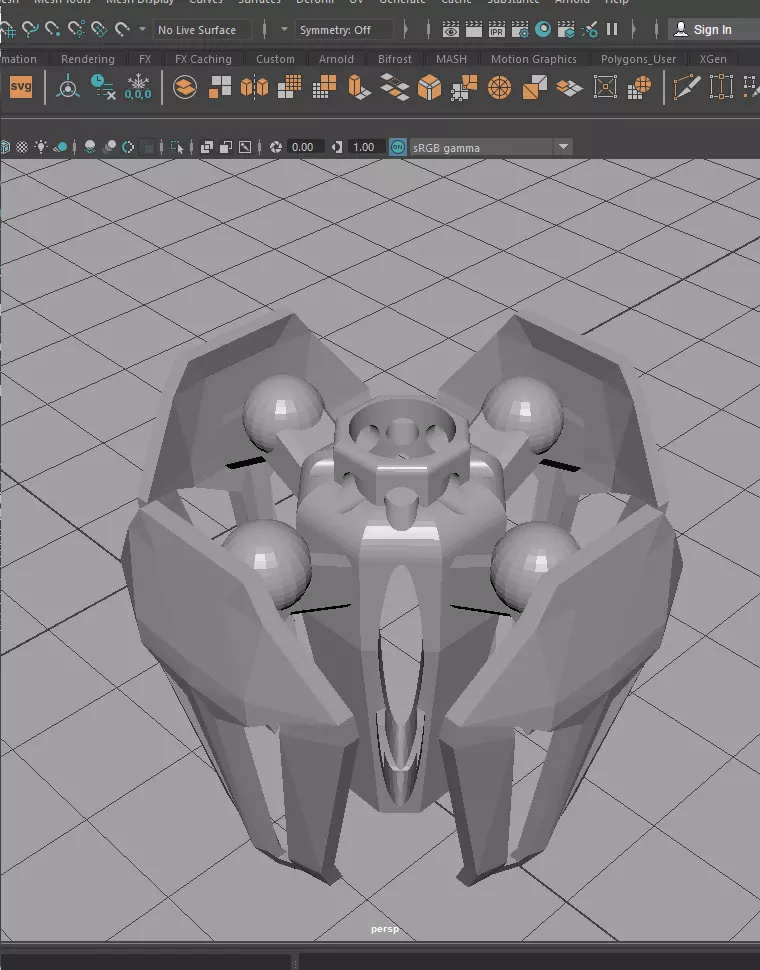
Task: Toggle Motion Blur viewport icon
Action: click(109, 147)
